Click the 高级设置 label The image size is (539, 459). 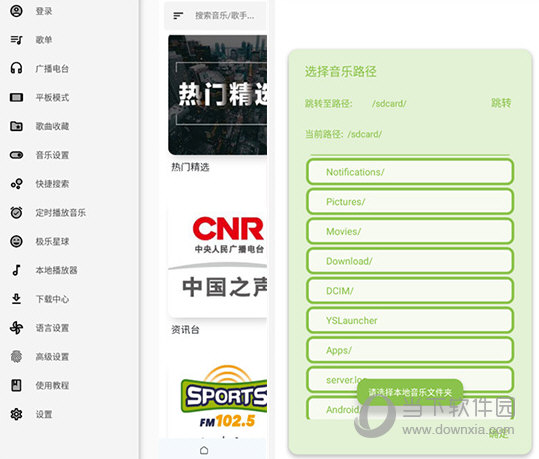52,357
